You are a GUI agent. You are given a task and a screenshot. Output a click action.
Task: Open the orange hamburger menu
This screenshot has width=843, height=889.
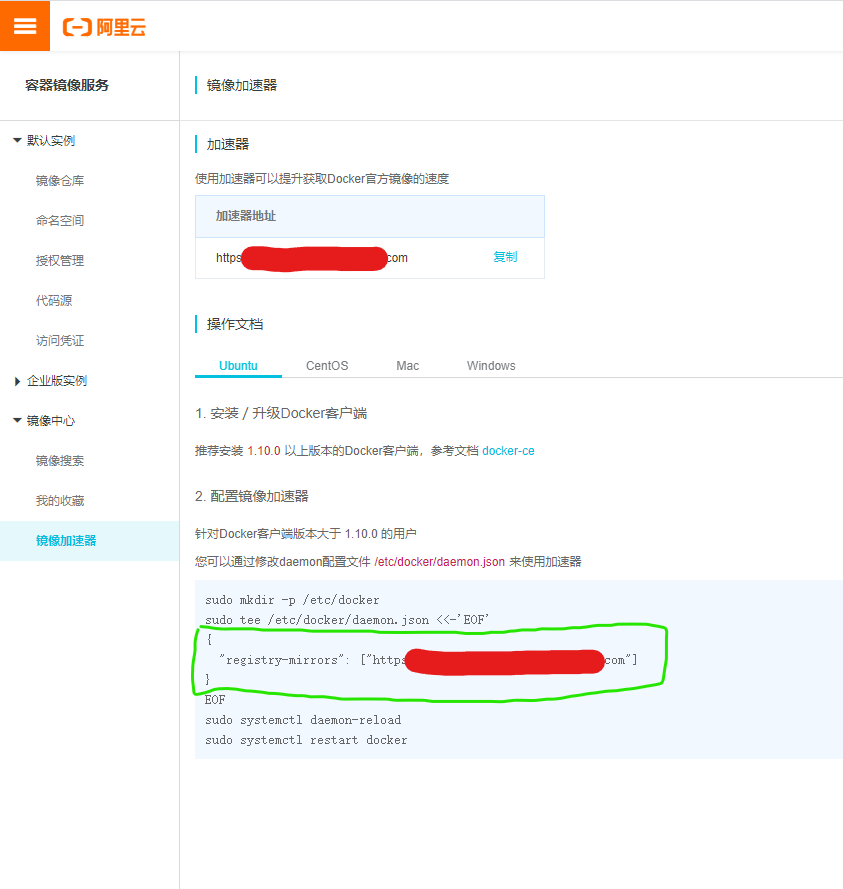pyautogui.click(x=25, y=26)
